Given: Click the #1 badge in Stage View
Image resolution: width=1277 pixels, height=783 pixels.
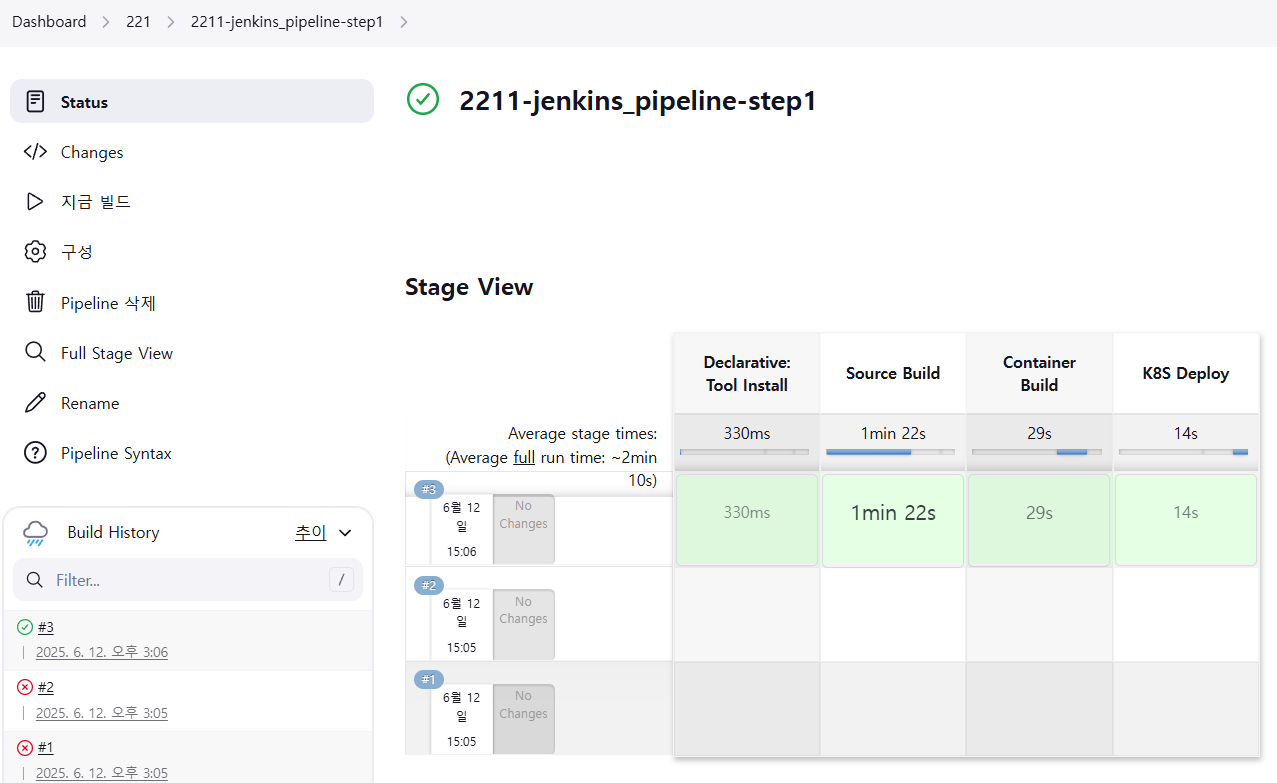Looking at the screenshot, I should click(x=429, y=679).
